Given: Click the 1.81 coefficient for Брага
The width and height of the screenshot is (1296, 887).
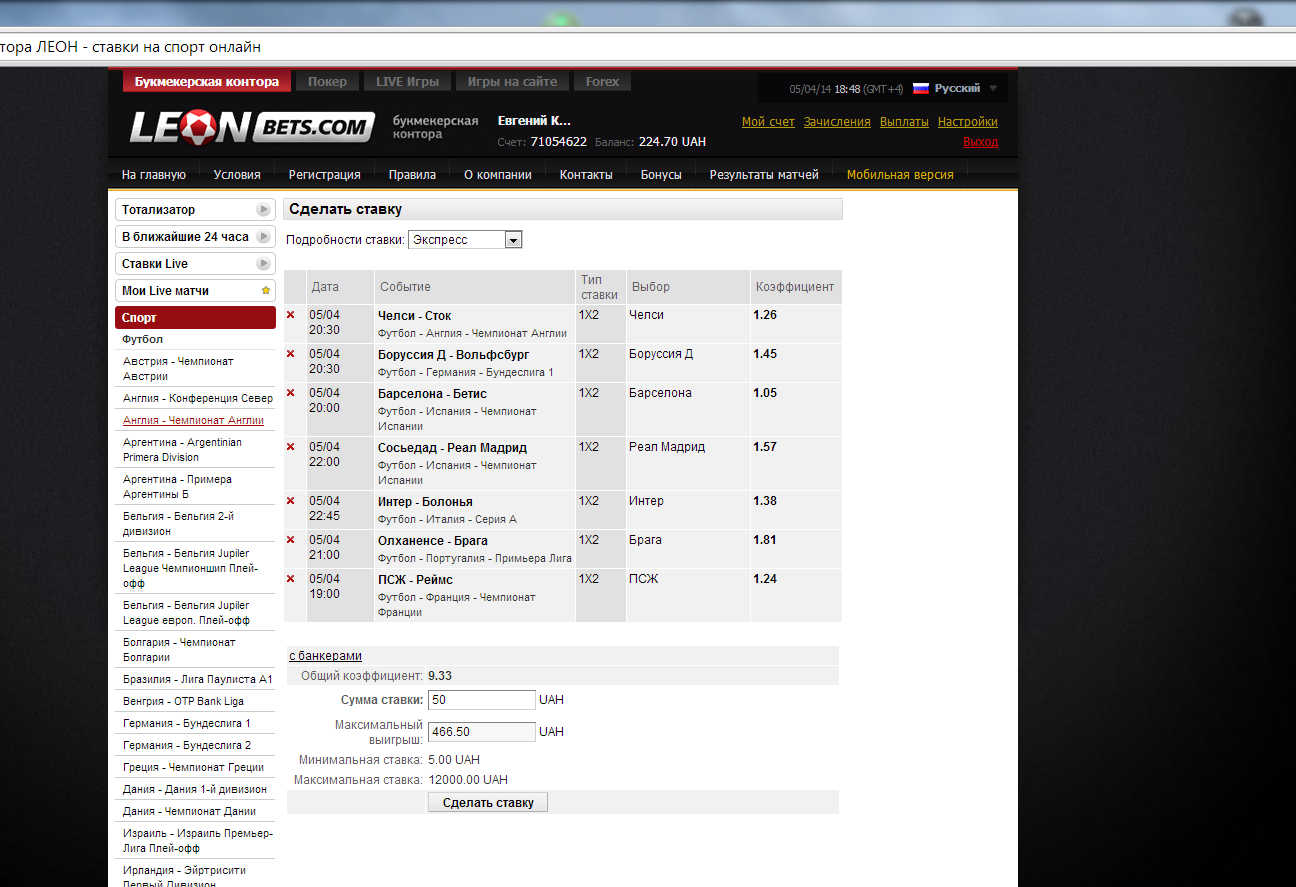Looking at the screenshot, I should click(765, 540).
